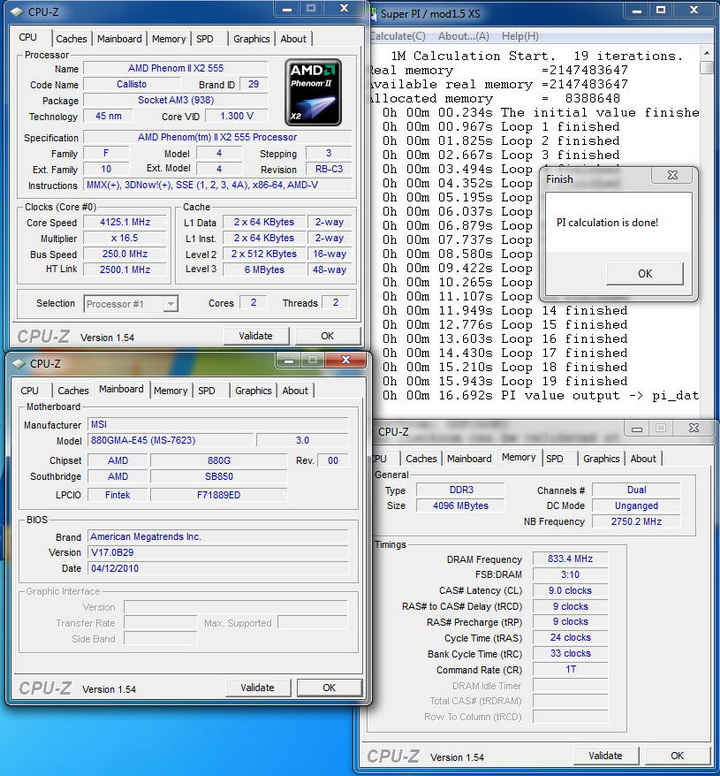Open the Processor #1 selection dropdown
Image resolution: width=720 pixels, height=776 pixels.
[x=170, y=304]
